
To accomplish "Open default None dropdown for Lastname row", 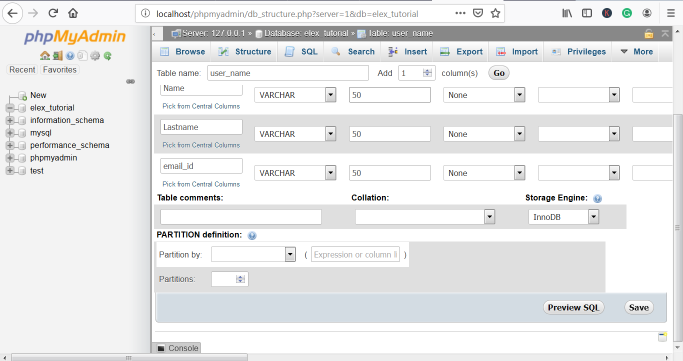I will coord(484,134).
